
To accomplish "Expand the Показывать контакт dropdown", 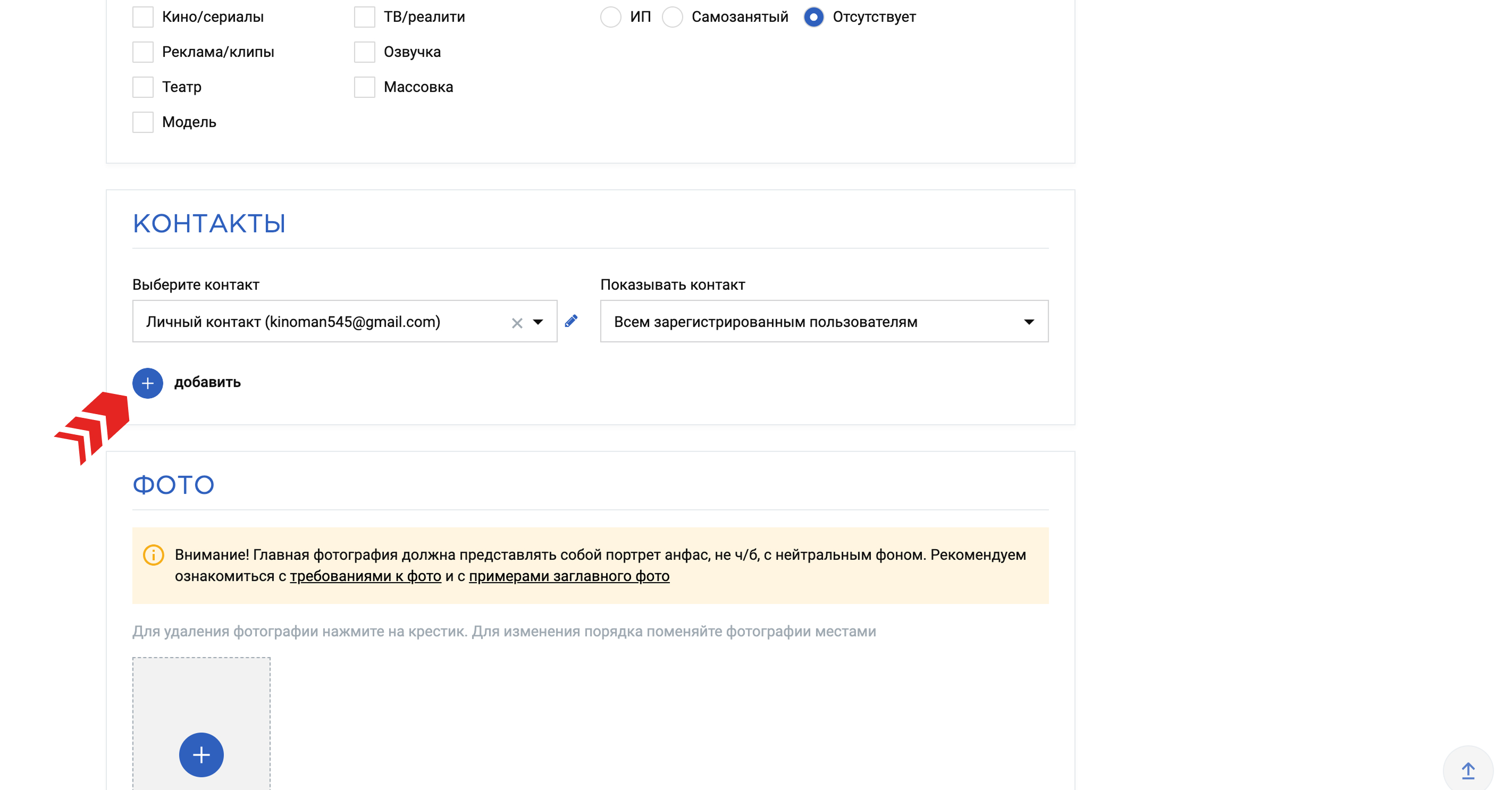I will tap(824, 322).
